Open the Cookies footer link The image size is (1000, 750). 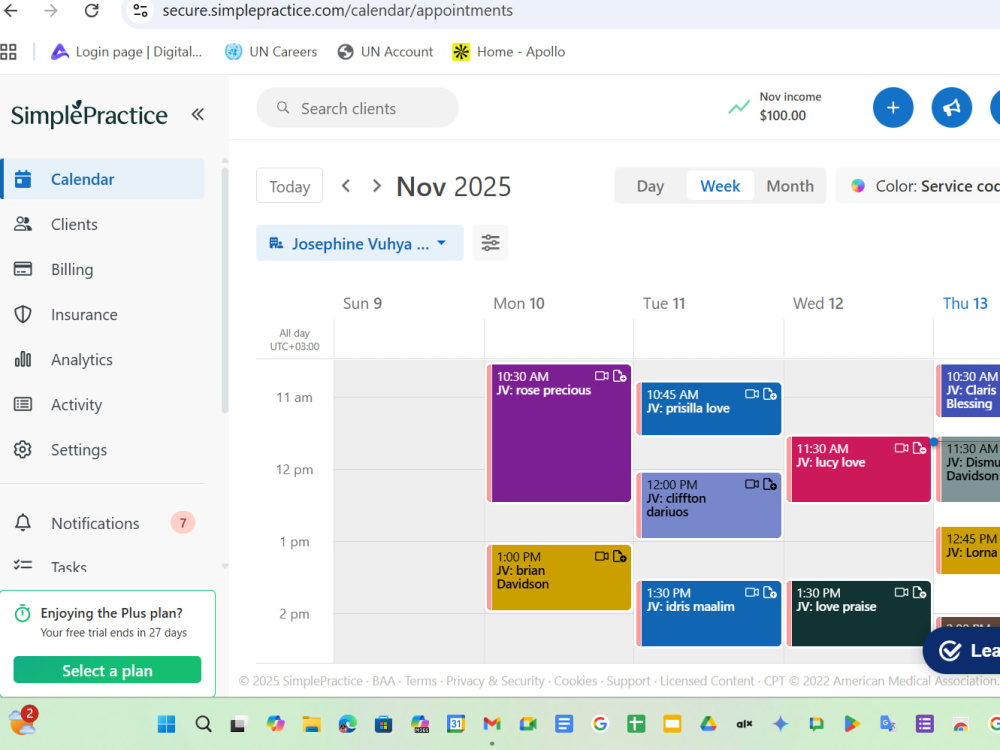[575, 681]
